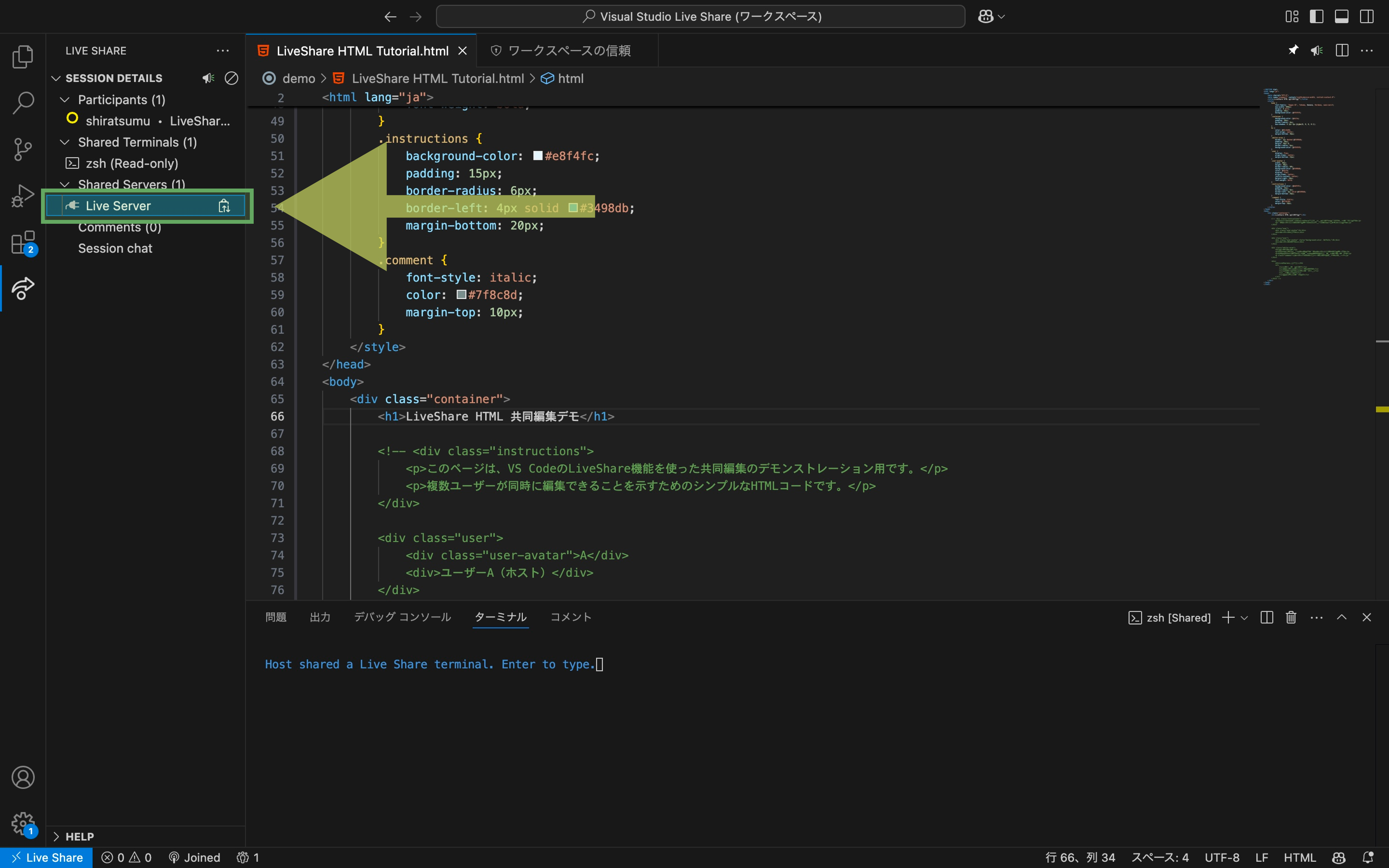The width and height of the screenshot is (1389, 868).
Task: Open the 出力 panel tab
Action: point(320,617)
